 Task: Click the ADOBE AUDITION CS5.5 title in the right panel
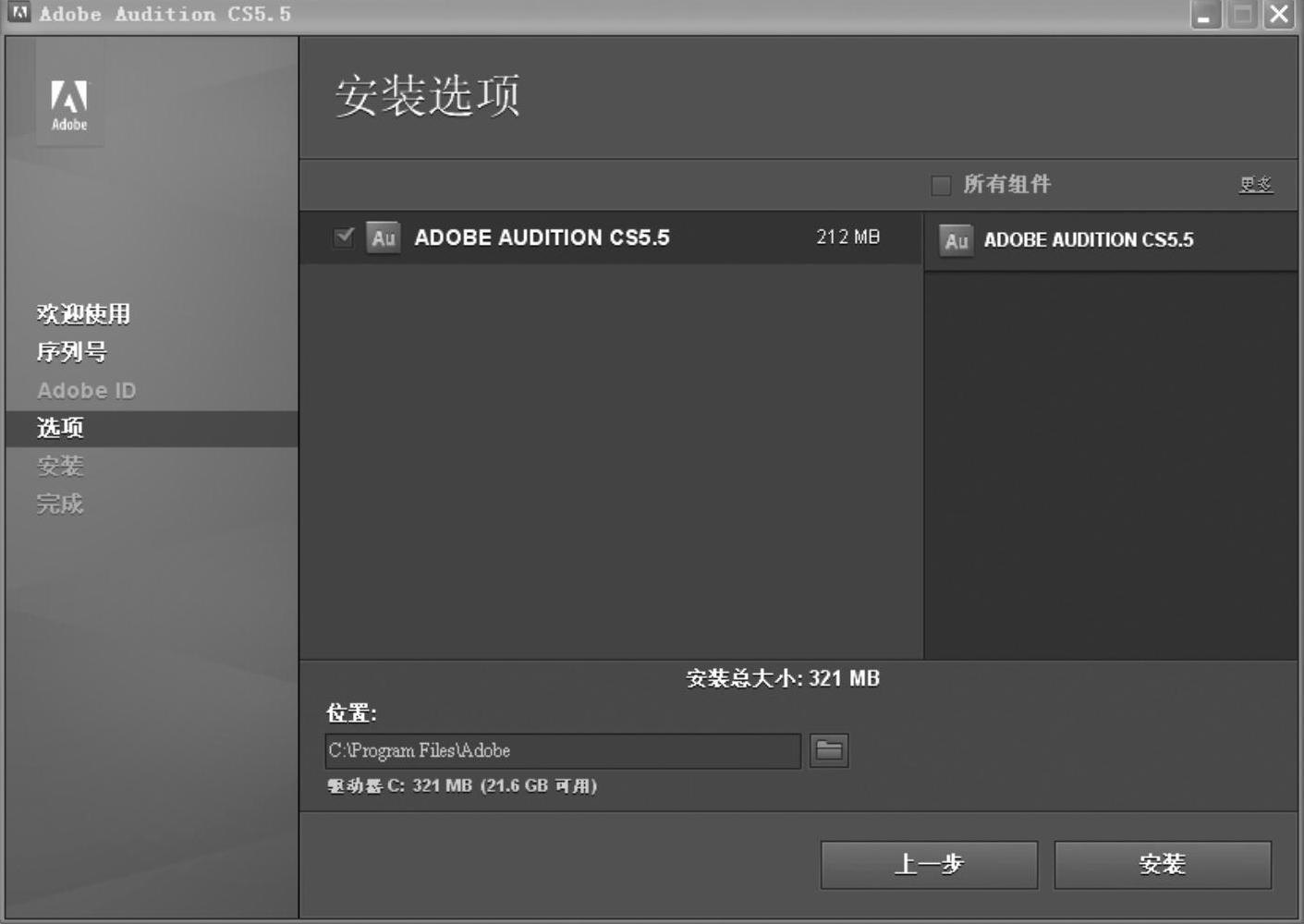point(1089,240)
